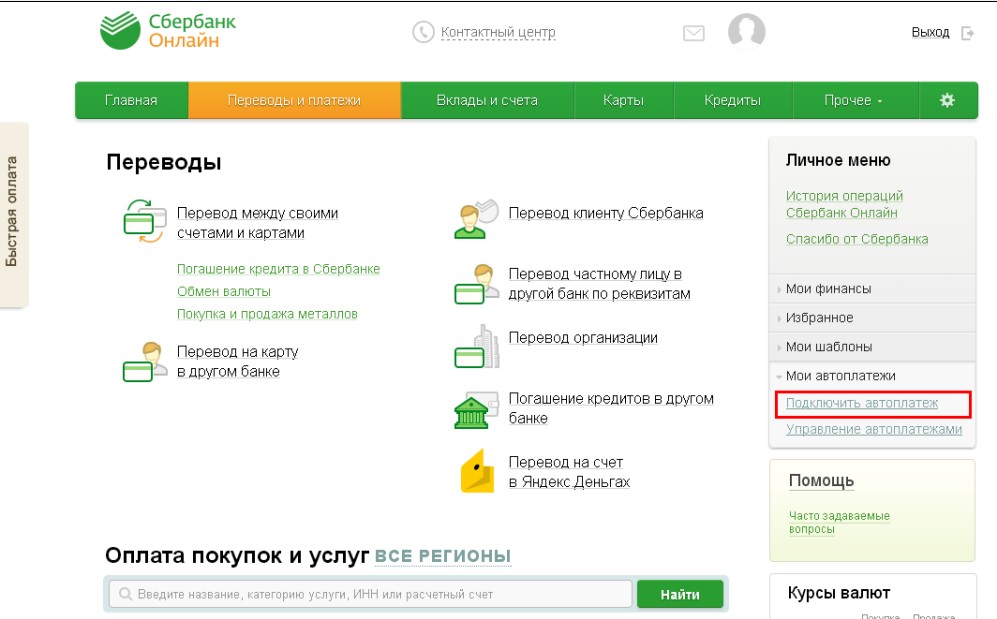Collapse the Мои автоплатежи section
This screenshot has width=997, height=619.
pos(872,376)
